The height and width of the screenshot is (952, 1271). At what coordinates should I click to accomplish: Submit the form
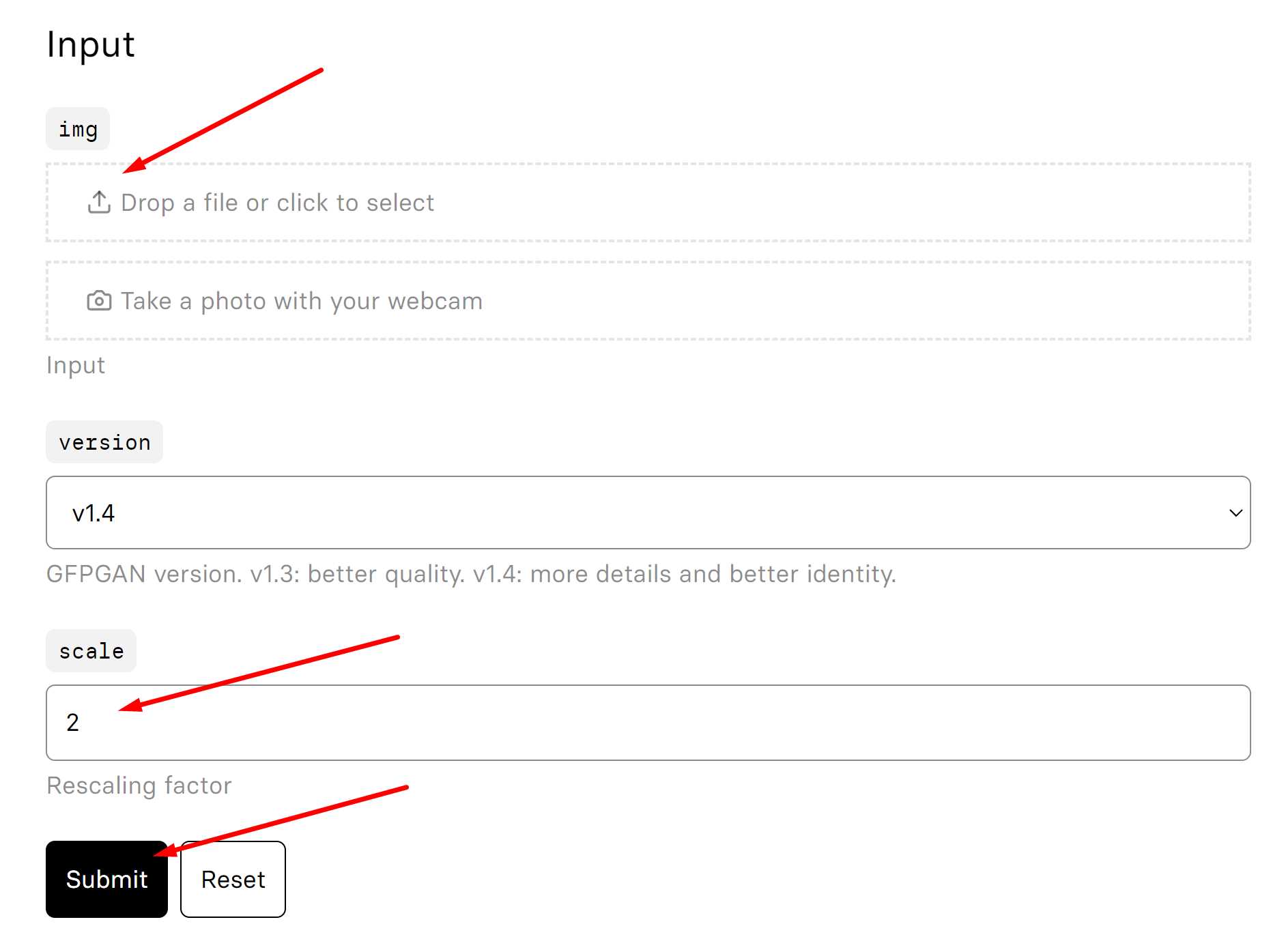tap(106, 879)
